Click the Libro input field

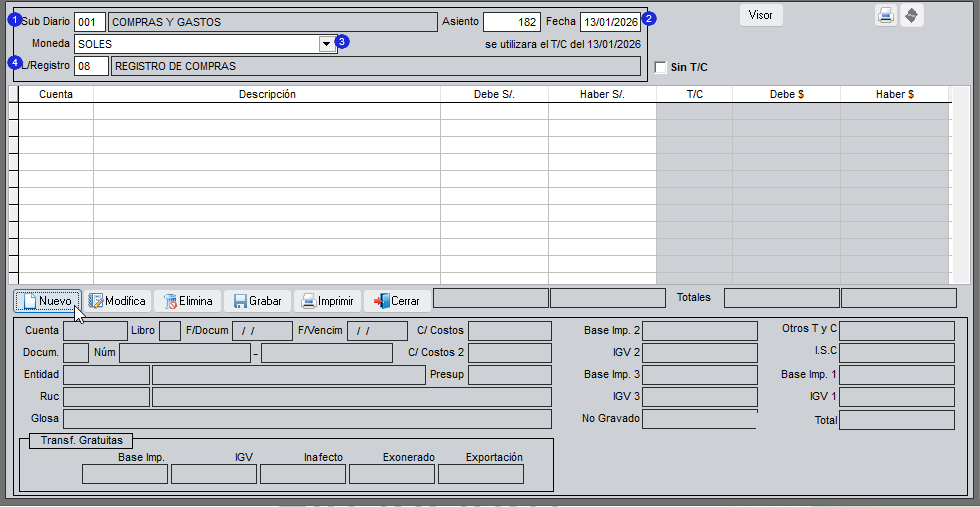(170, 331)
